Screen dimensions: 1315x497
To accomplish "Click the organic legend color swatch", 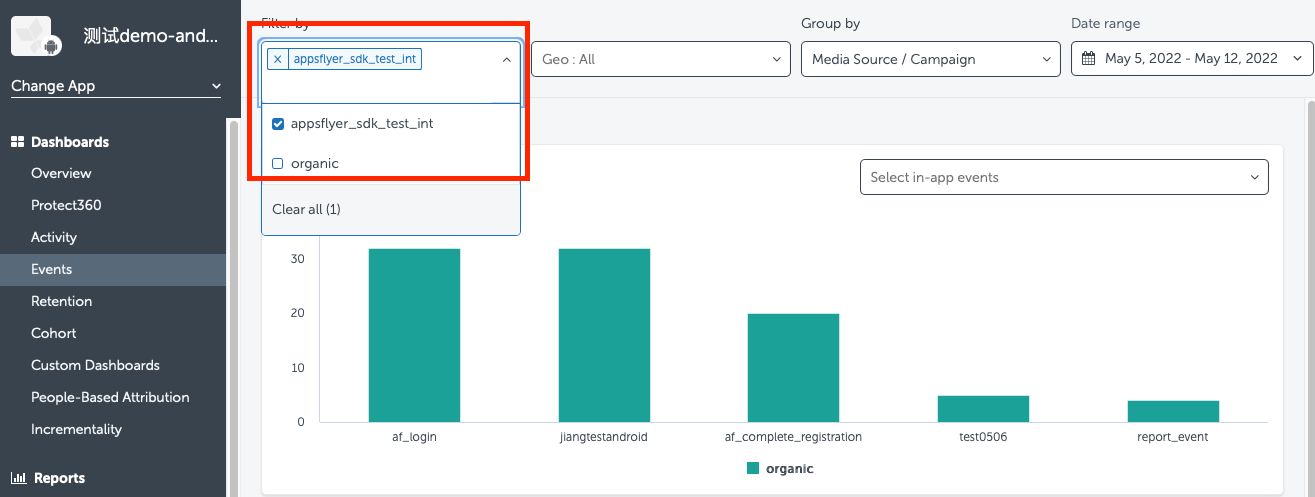I will [753, 468].
